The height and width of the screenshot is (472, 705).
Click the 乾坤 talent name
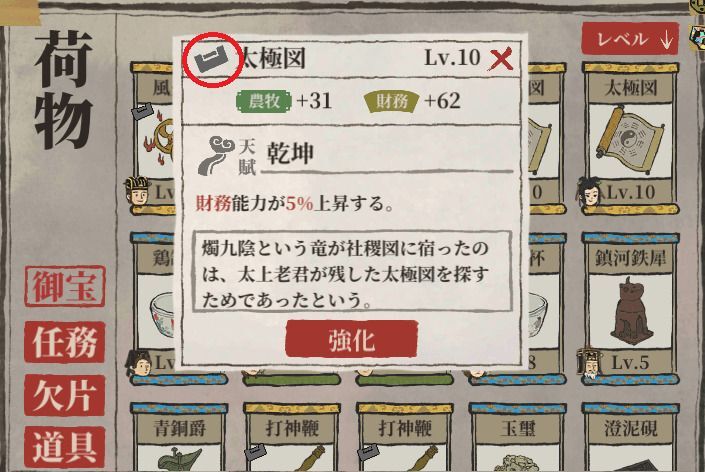(x=290, y=154)
